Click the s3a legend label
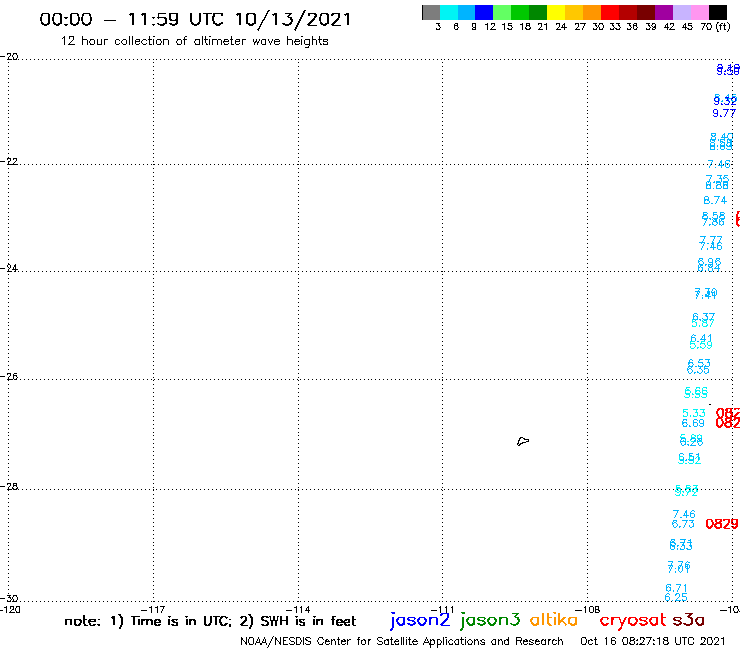Viewport: 740px width, 650px height. click(688, 620)
